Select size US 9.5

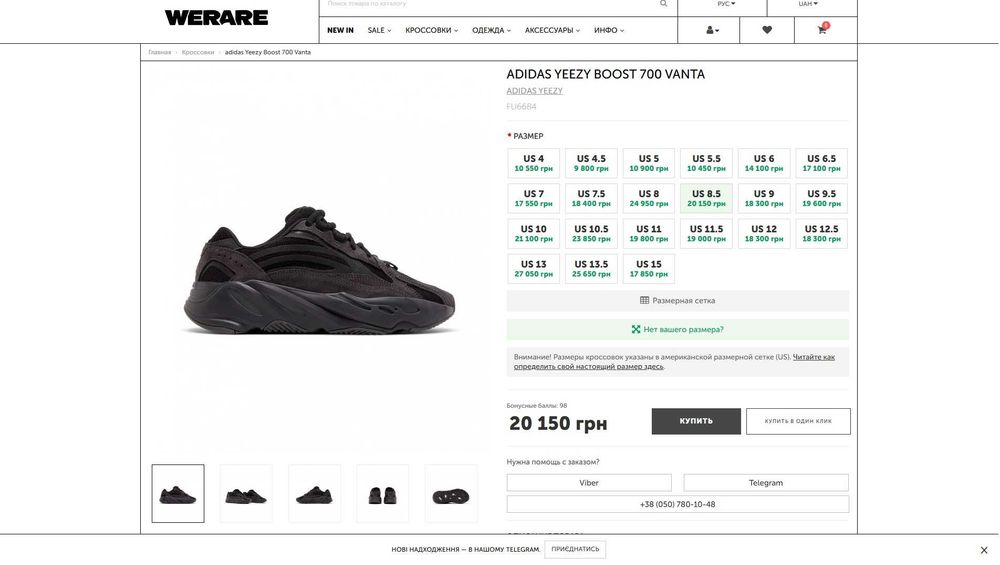click(821, 198)
